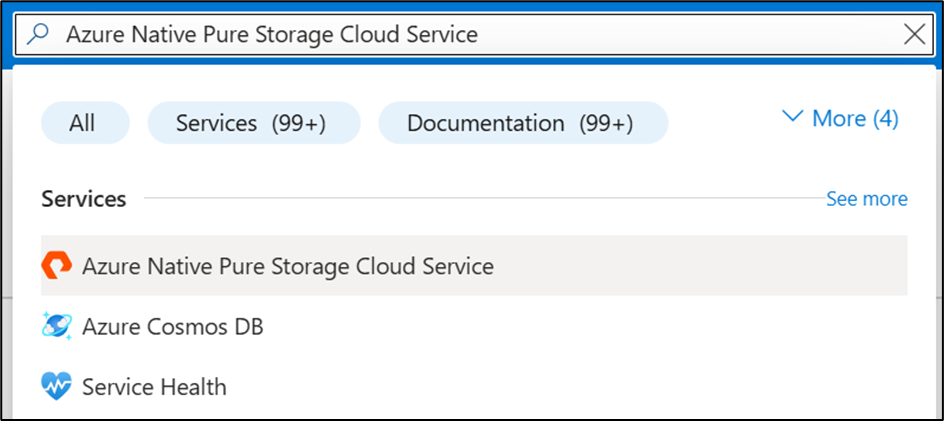Viewport: 944px width, 421px height.
Task: Choose the Azure Cosmos DB result
Action: (x=173, y=326)
